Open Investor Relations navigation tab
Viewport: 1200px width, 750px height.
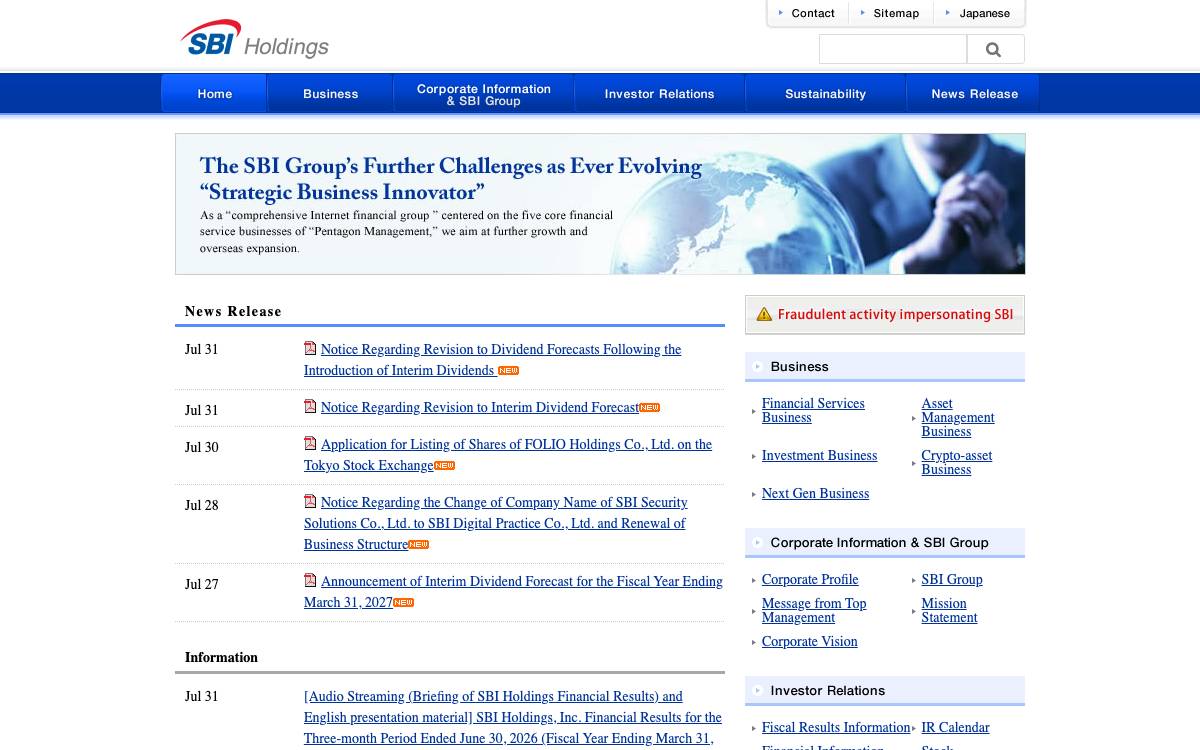tap(660, 93)
